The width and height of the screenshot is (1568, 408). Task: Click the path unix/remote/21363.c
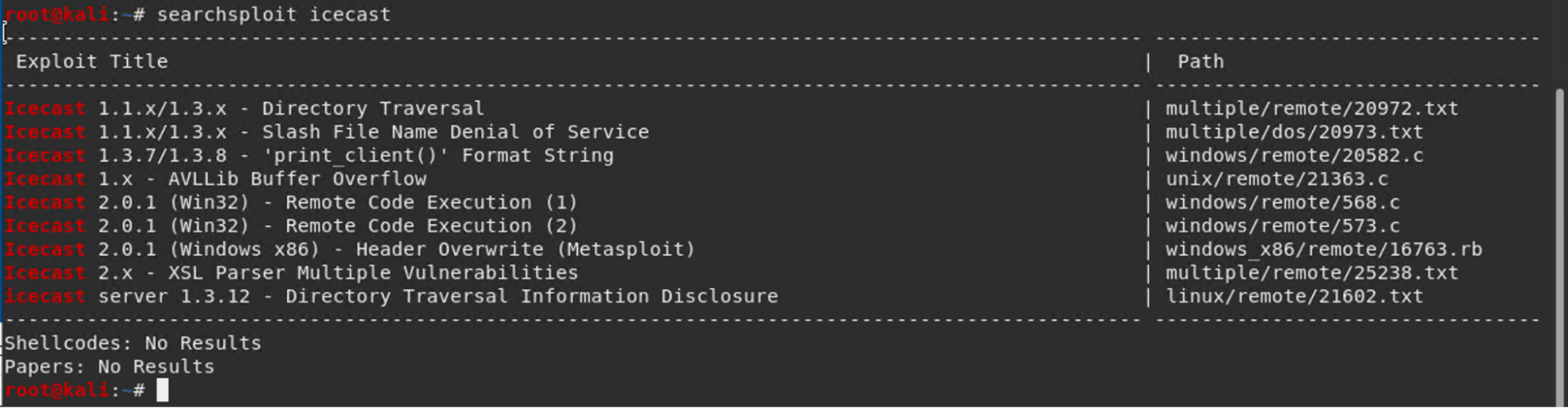tap(1276, 179)
